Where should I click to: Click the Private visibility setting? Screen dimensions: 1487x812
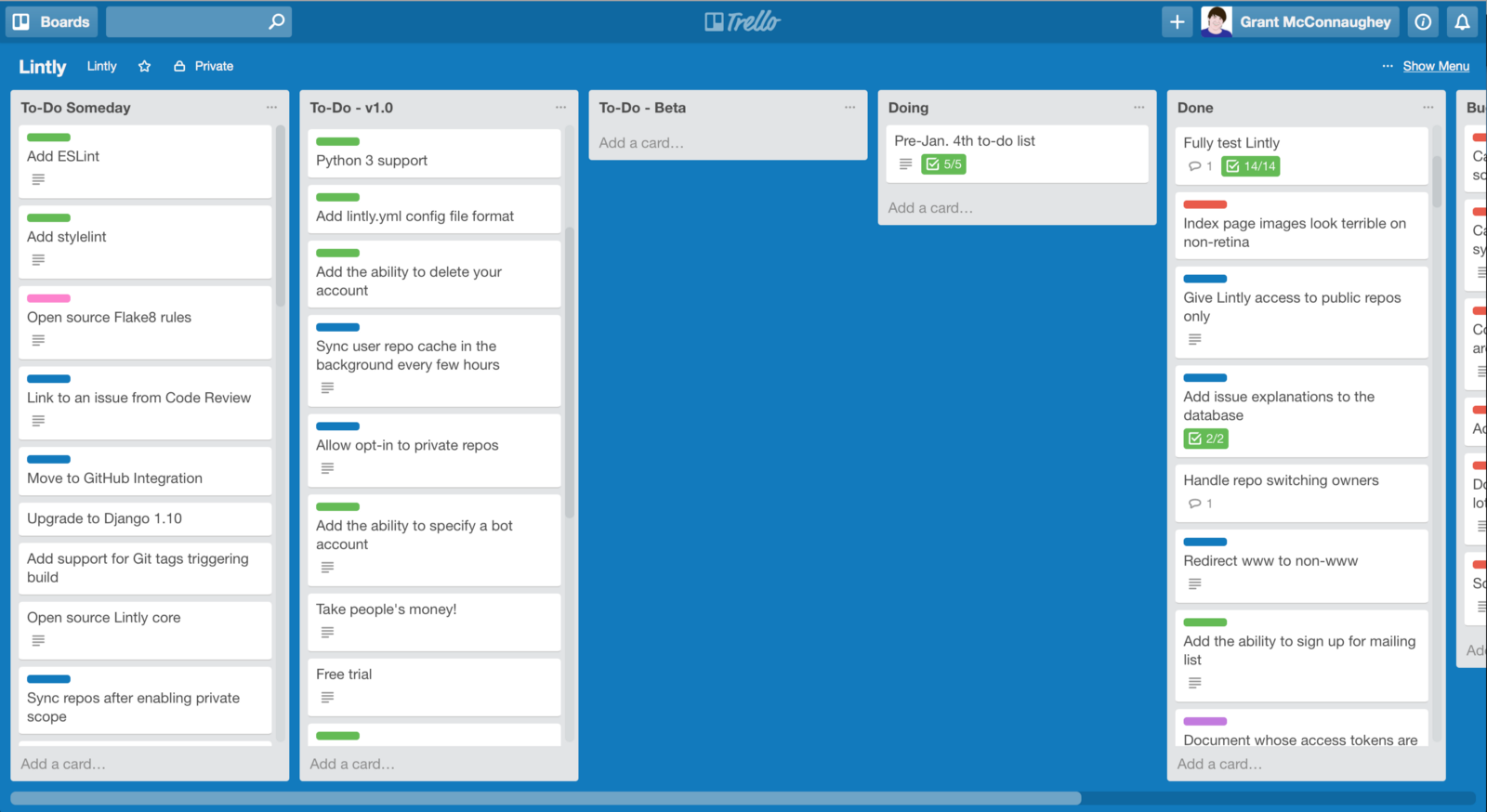(204, 66)
